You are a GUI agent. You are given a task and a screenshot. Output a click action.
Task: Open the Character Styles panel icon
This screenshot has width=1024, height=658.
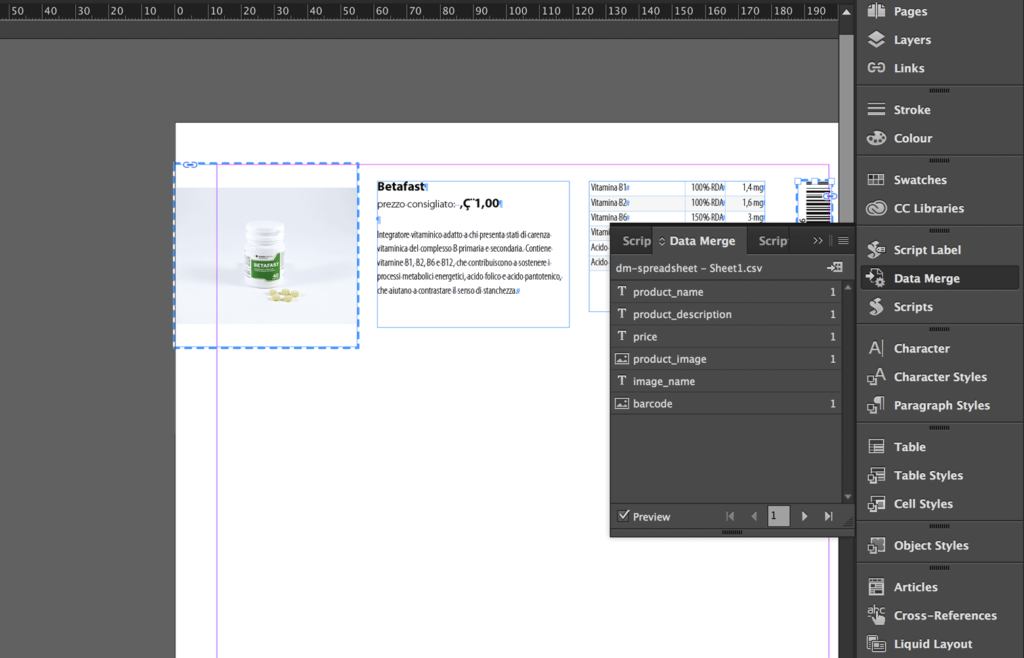(876, 377)
